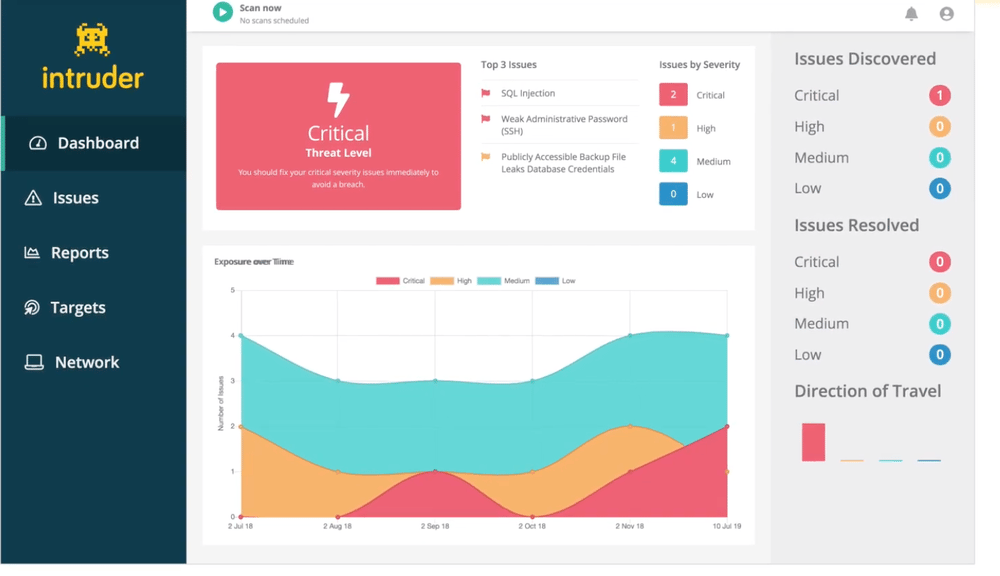Click the 'Issues Discovered' heading
This screenshot has width=1000, height=576.
click(865, 59)
